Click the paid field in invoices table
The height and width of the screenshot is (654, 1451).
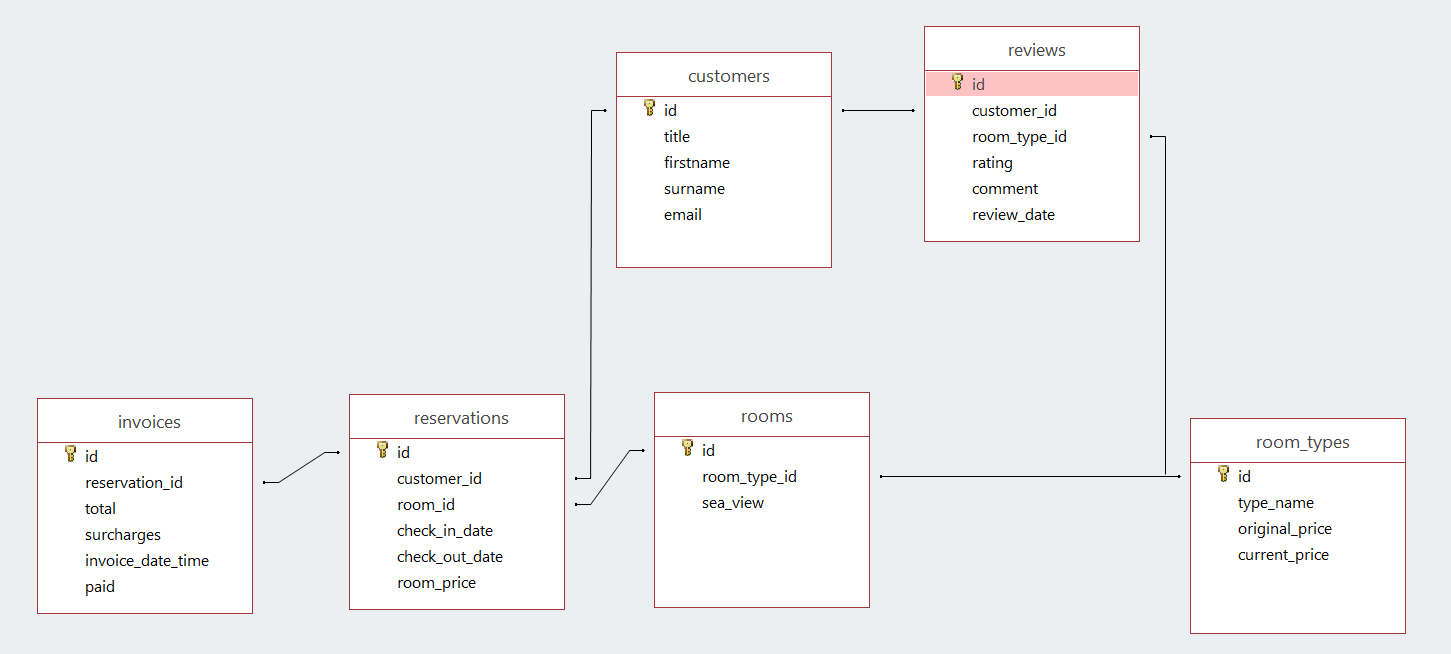tap(100, 586)
